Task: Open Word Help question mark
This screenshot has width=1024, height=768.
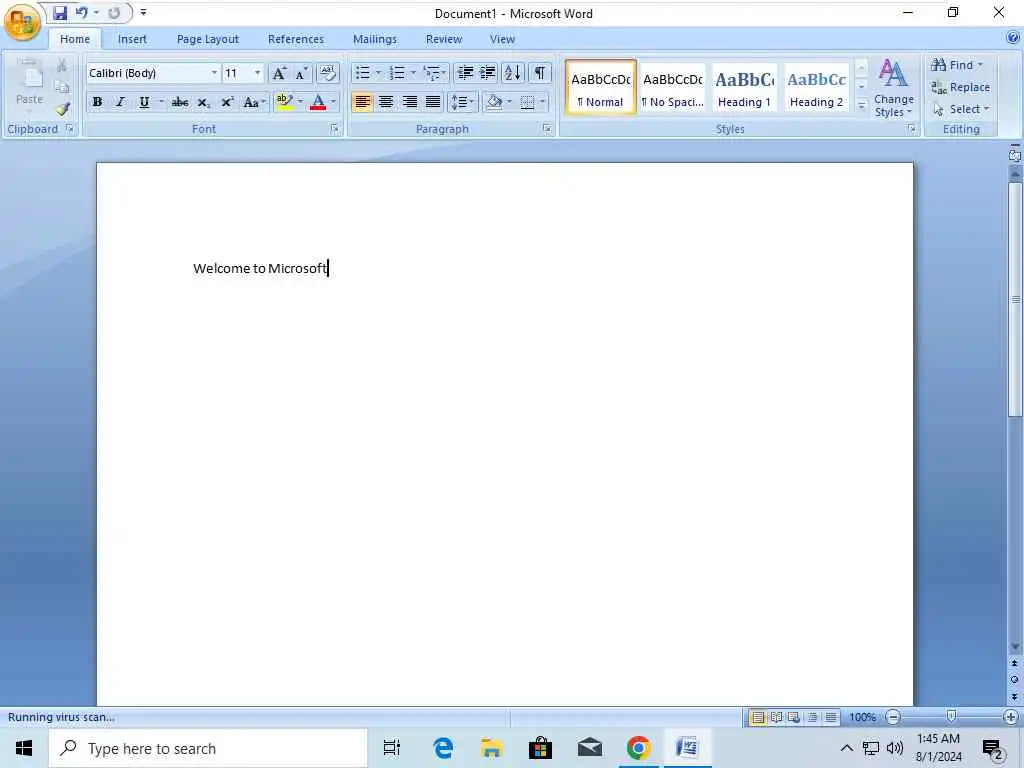Action: click(x=1013, y=39)
